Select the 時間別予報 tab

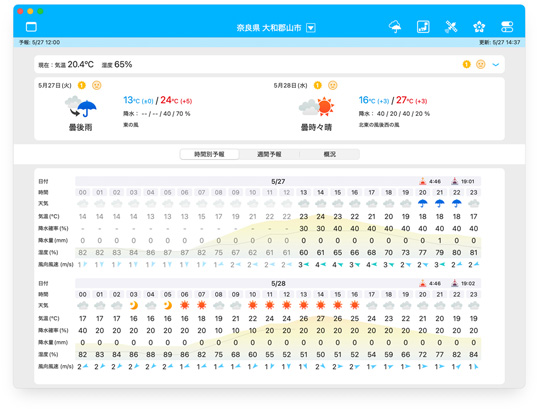click(x=209, y=154)
